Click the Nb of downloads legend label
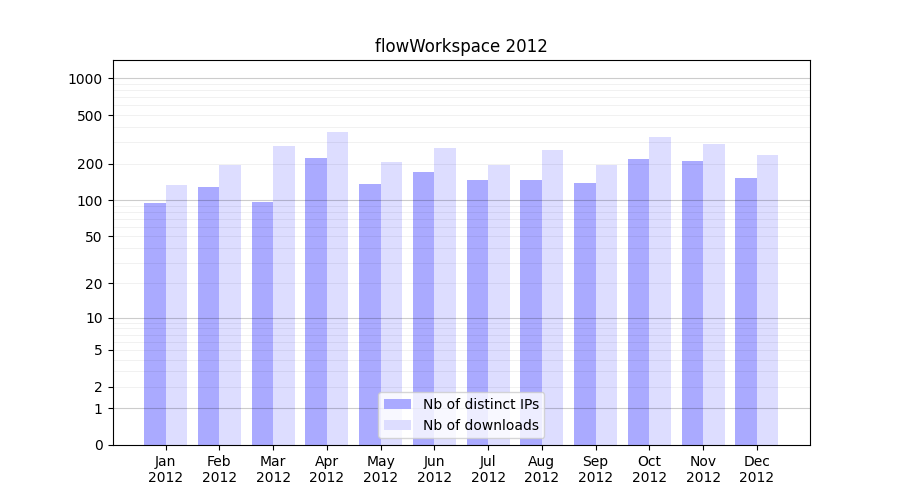This screenshot has height=500, width=900. [480, 425]
